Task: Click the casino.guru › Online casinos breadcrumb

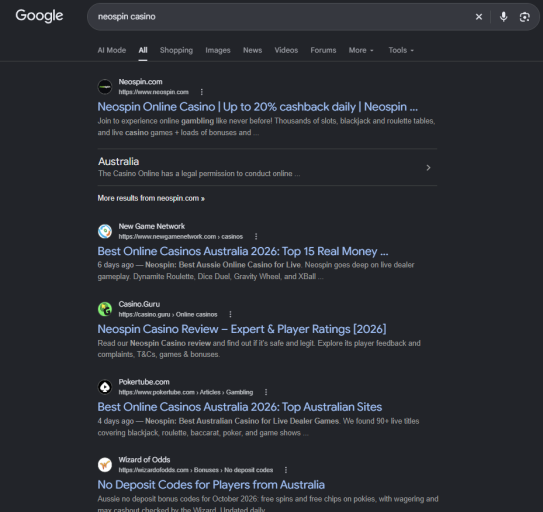Action: tap(168, 314)
